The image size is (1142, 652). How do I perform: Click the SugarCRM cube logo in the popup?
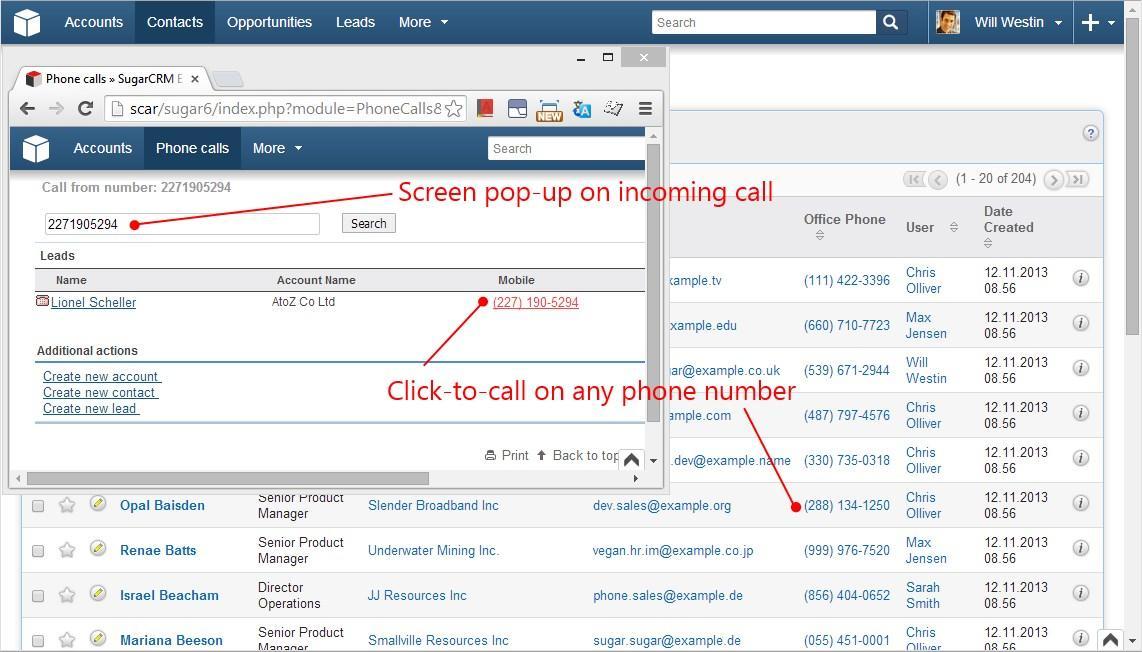[36, 148]
